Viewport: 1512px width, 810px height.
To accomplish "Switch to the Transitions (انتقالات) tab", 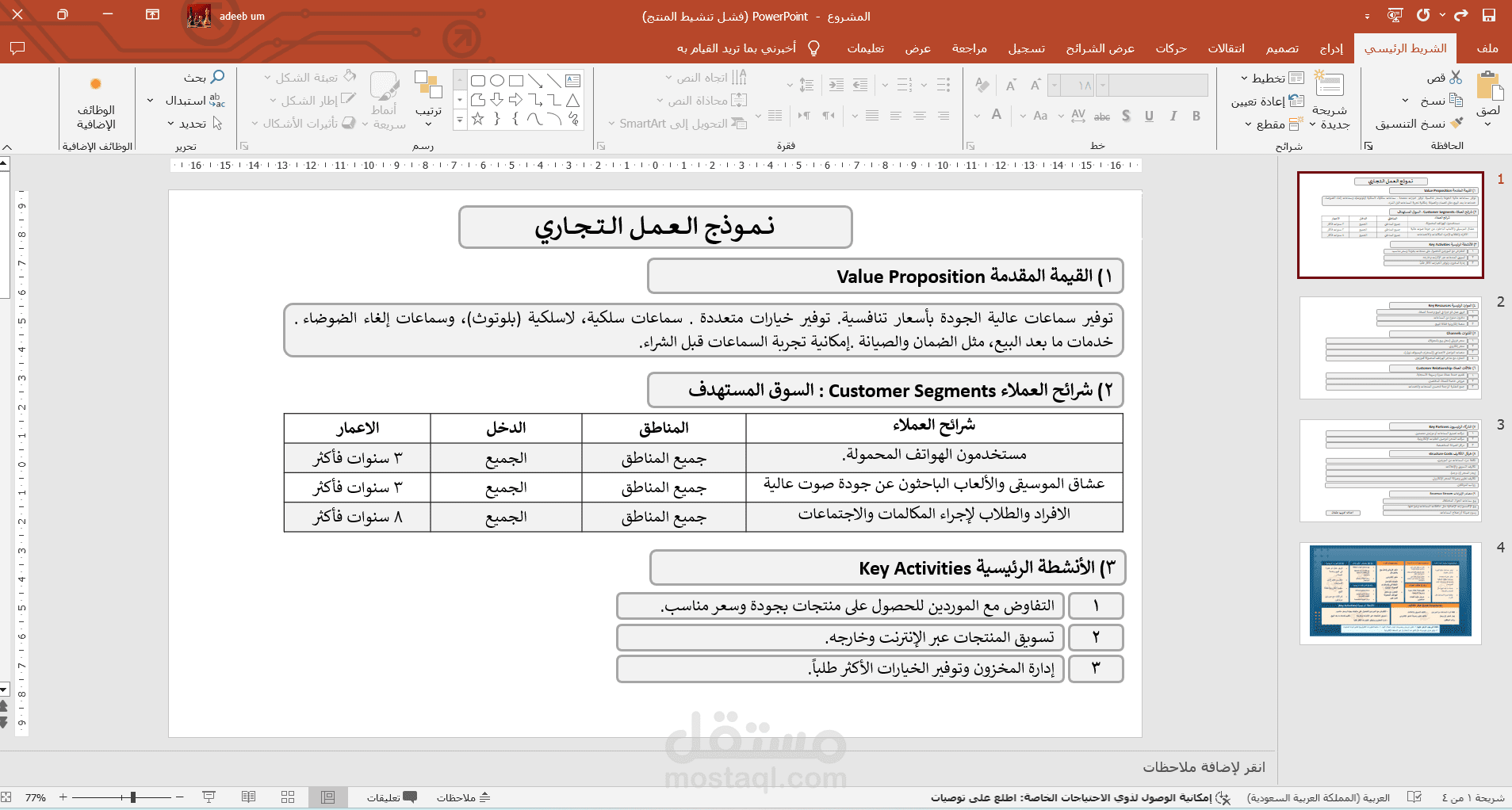I will tap(1226, 48).
